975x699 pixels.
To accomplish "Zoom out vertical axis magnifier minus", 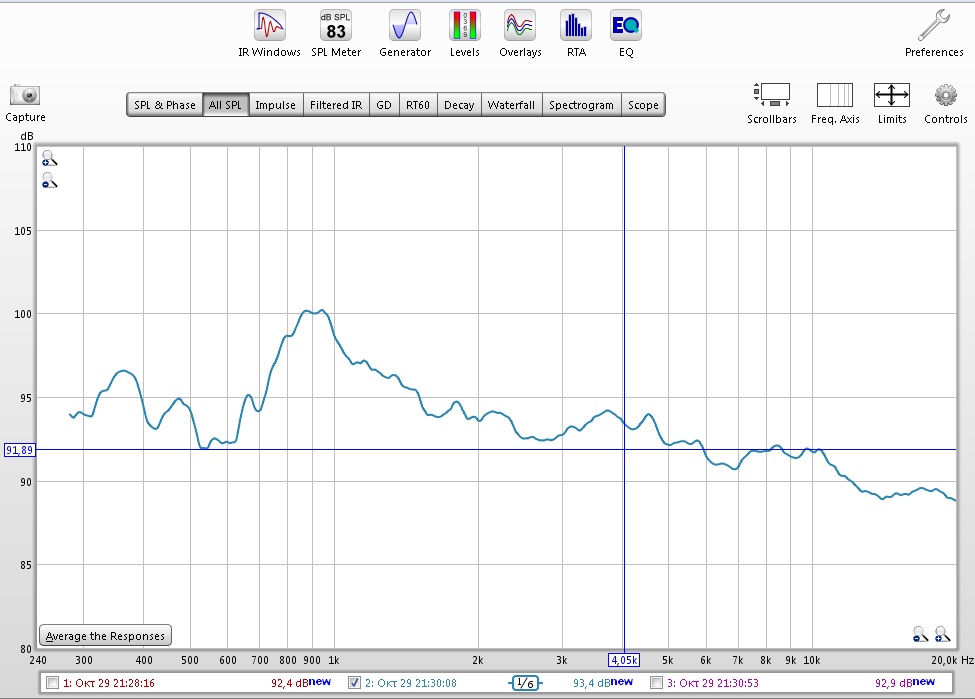I will point(49,180).
